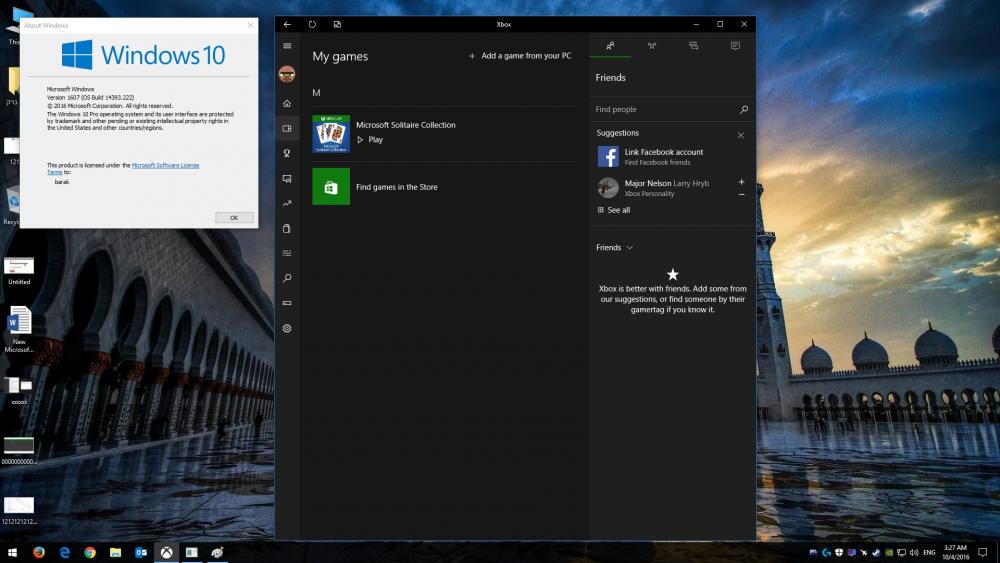
Task: Switch to the Friends tab icon
Action: [x=610, y=46]
